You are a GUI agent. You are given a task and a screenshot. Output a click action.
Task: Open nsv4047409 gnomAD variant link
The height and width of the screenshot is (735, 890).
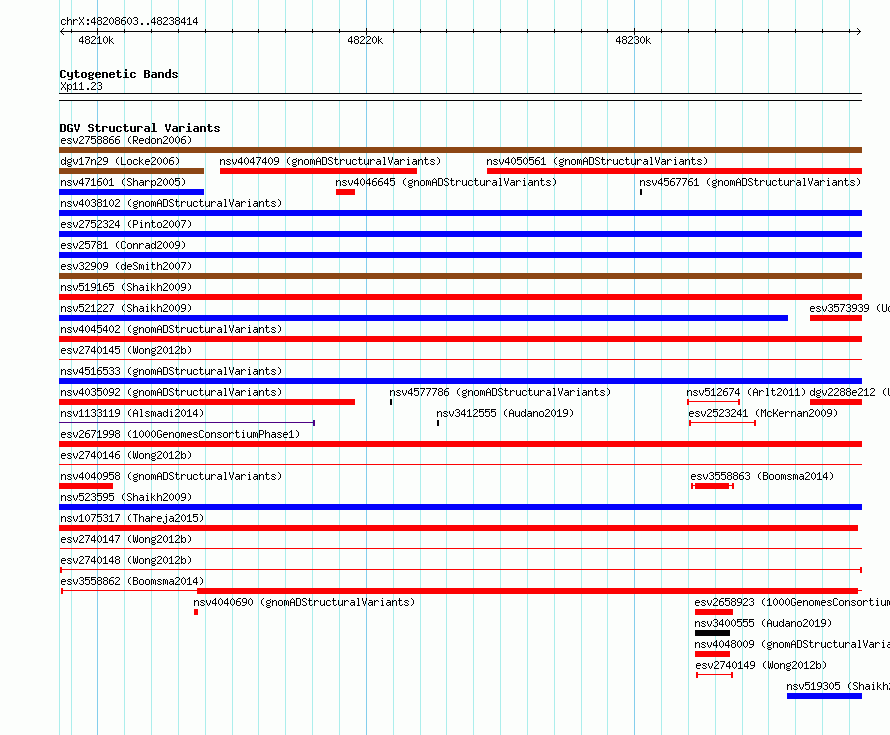[x=330, y=161]
